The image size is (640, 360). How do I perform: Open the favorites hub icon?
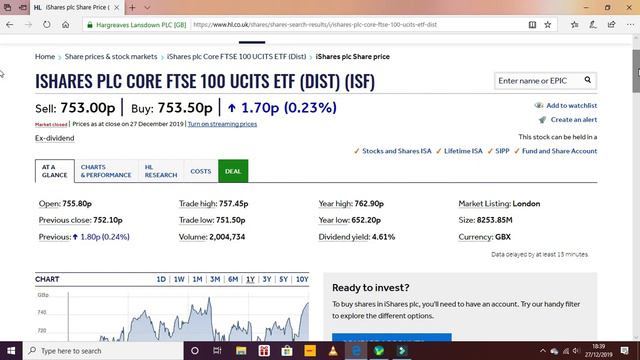(575, 25)
